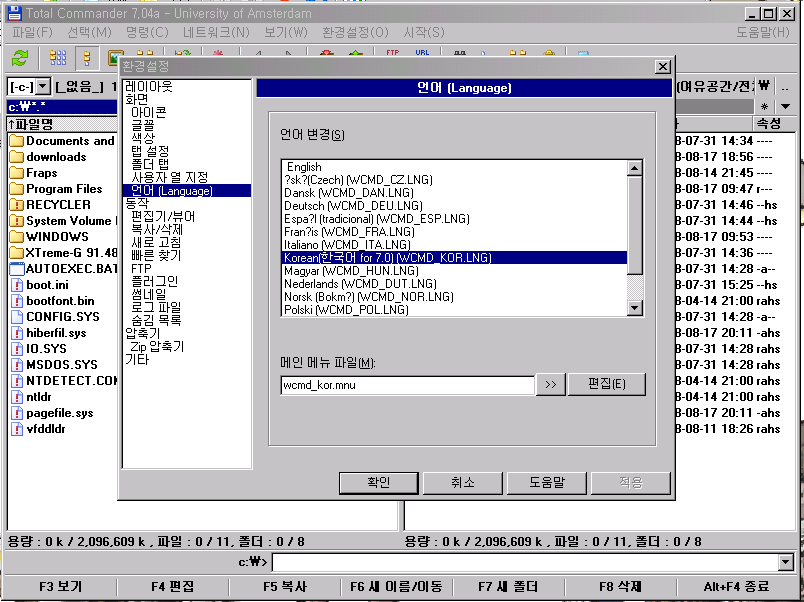Image resolution: width=804 pixels, height=602 pixels.
Task: Select Zip 압축기 settings page
Action: click(157, 346)
